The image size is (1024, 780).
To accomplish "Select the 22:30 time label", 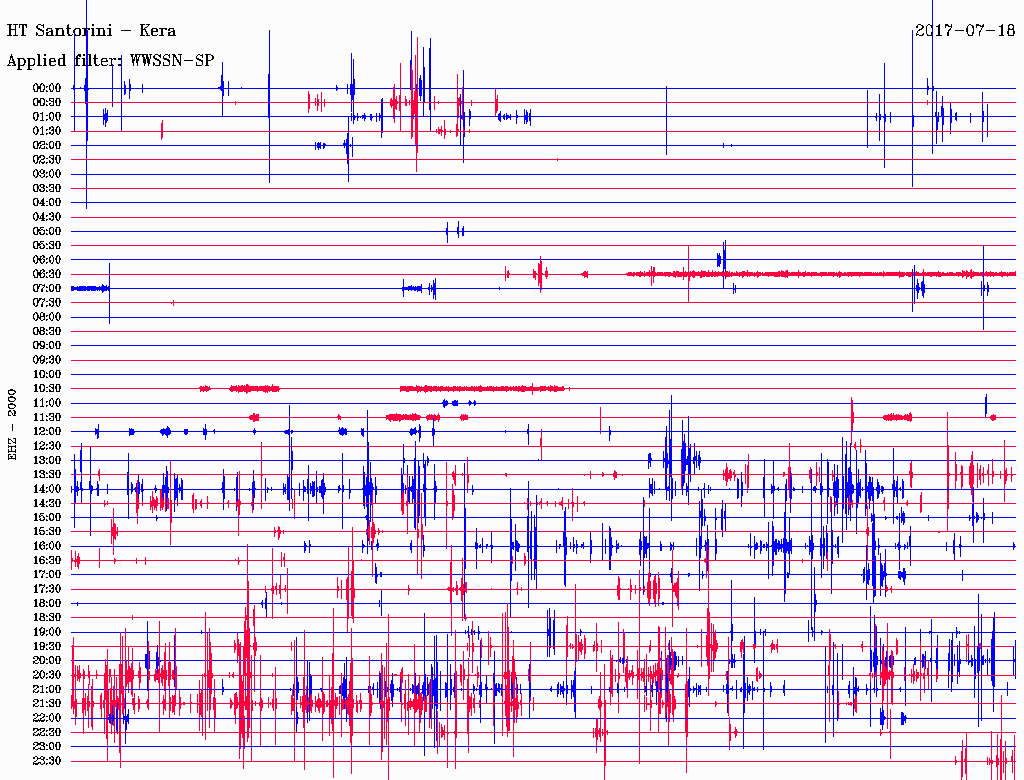I will pyautogui.click(x=47, y=732).
